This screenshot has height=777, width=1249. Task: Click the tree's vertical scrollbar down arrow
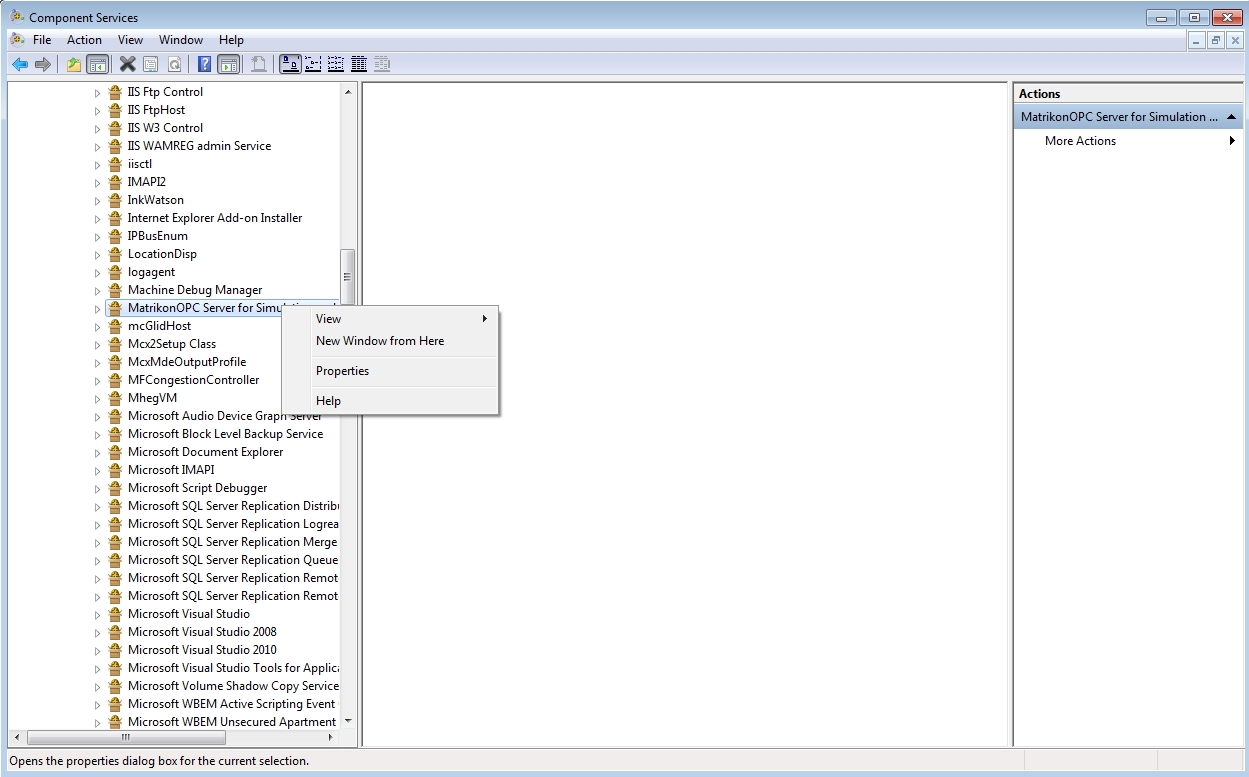348,721
